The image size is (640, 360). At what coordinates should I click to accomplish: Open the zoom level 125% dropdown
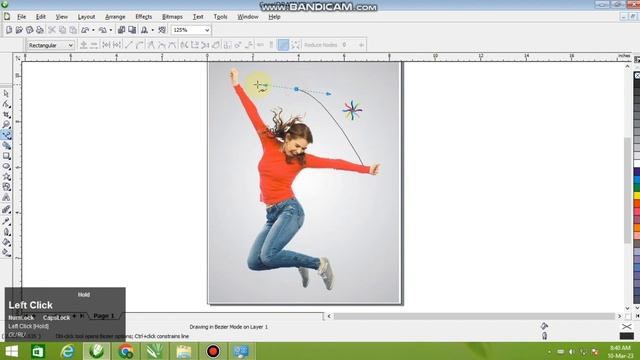[x=207, y=30]
